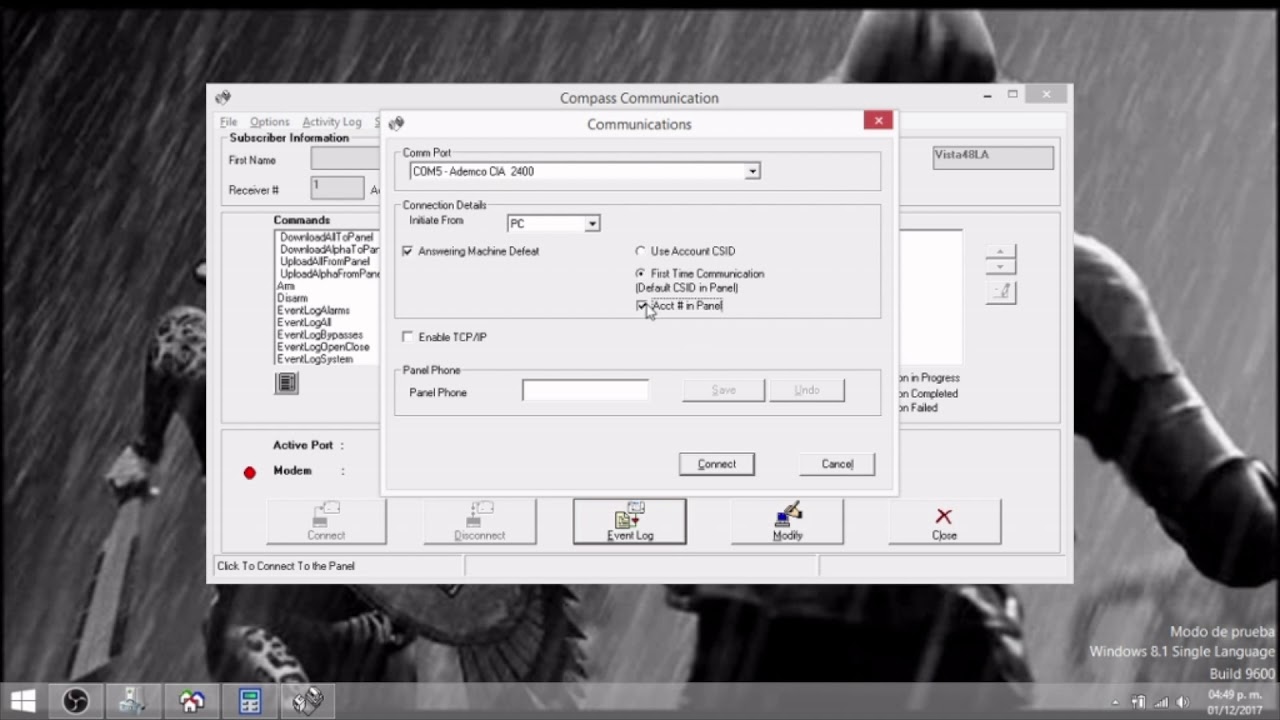Select the Disarm command

pyautogui.click(x=292, y=298)
